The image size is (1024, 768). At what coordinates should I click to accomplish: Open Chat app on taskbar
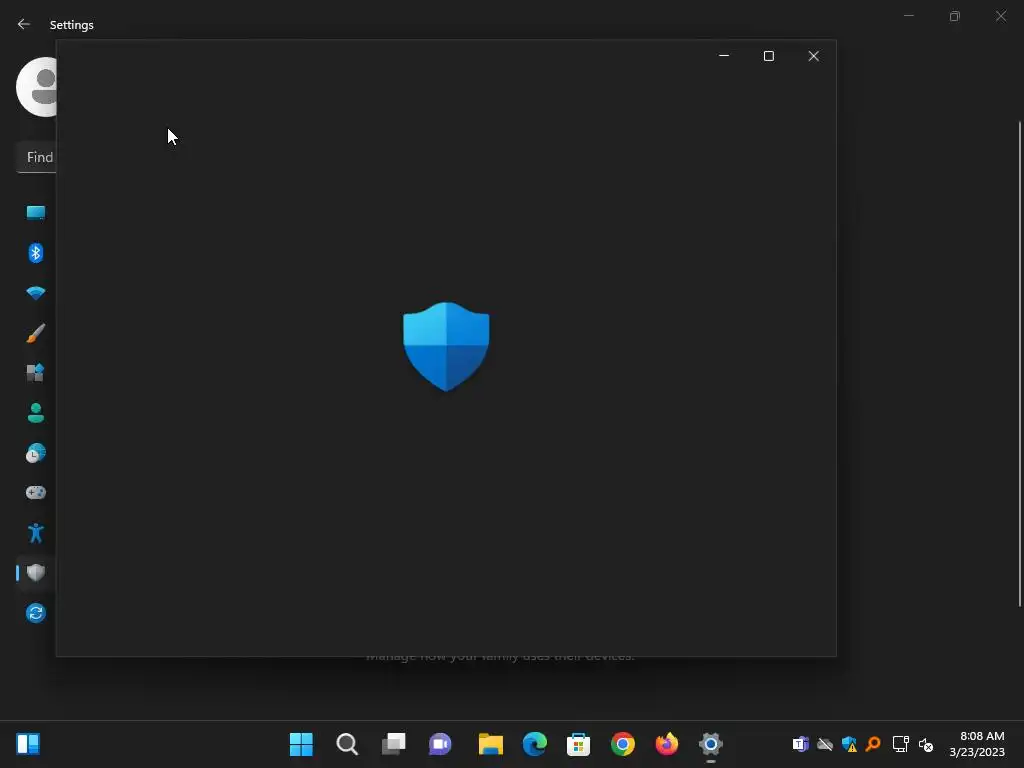point(440,744)
